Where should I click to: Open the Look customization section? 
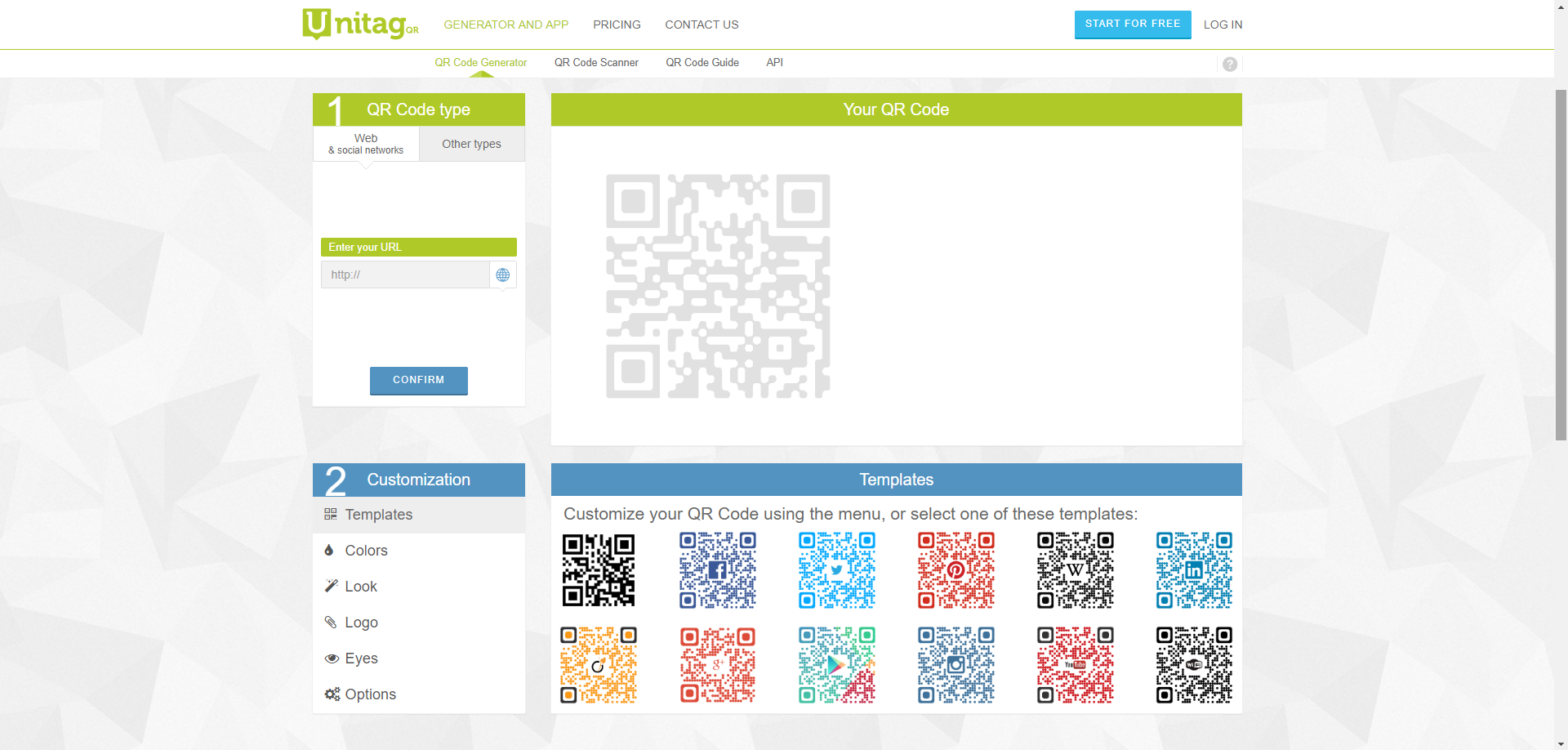419,587
